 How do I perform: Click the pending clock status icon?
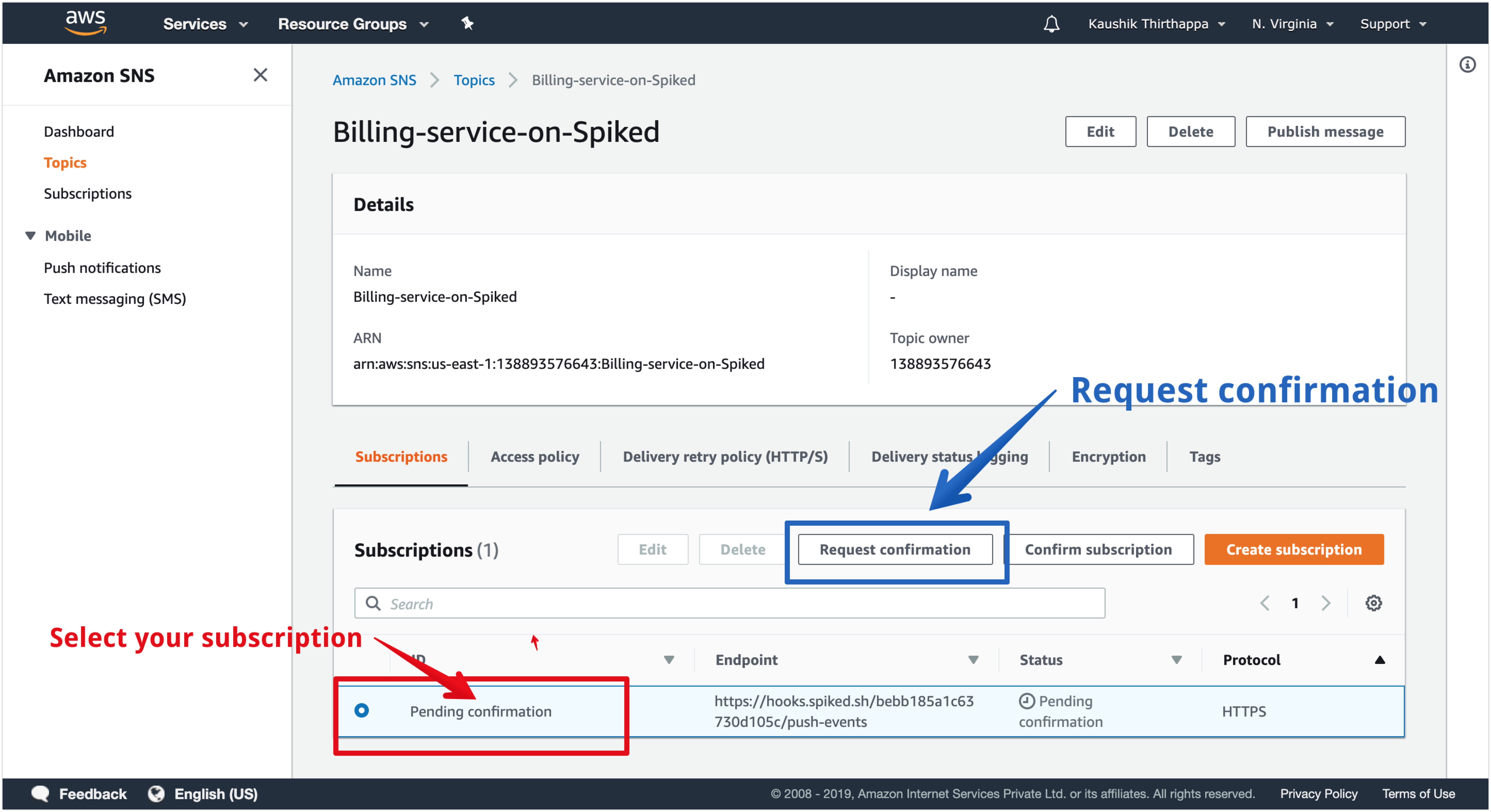click(x=1026, y=701)
